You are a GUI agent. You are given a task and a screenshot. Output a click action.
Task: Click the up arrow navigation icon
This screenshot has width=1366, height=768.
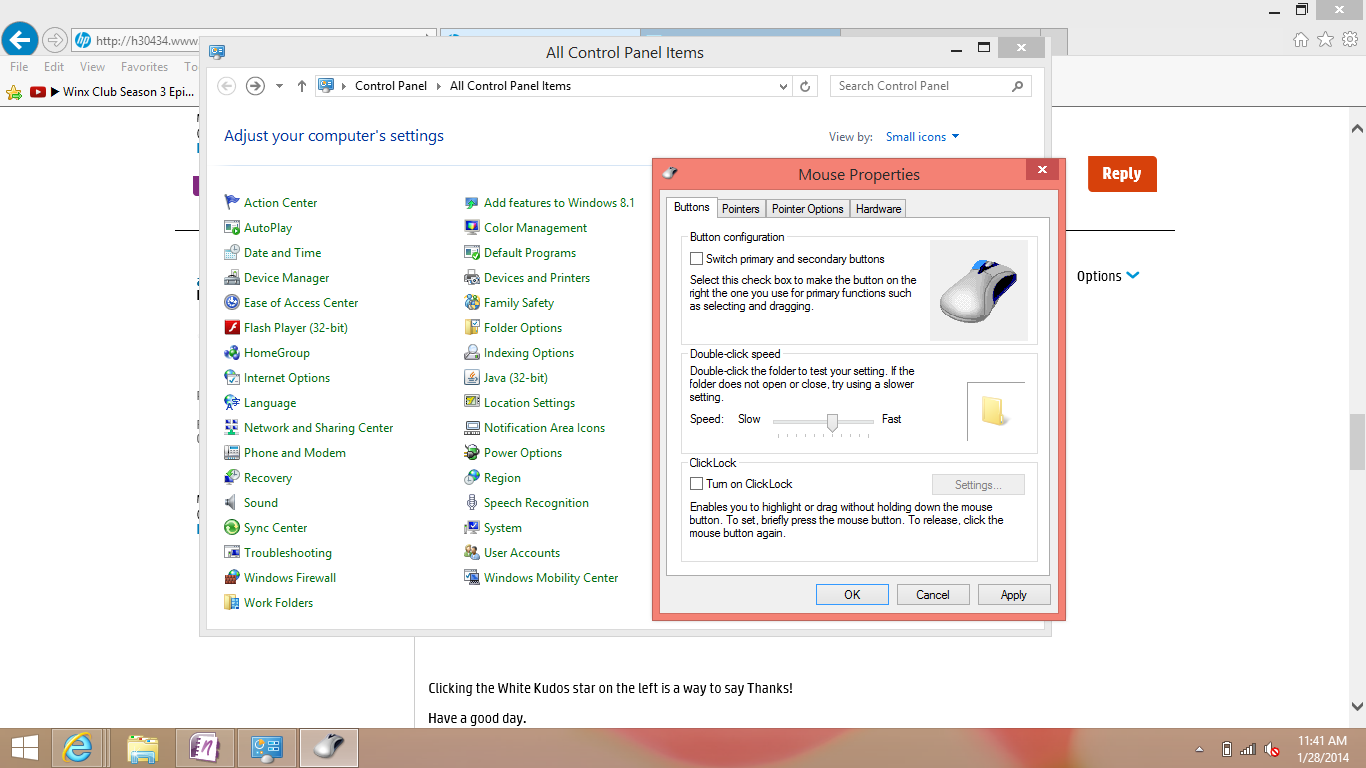click(x=302, y=86)
